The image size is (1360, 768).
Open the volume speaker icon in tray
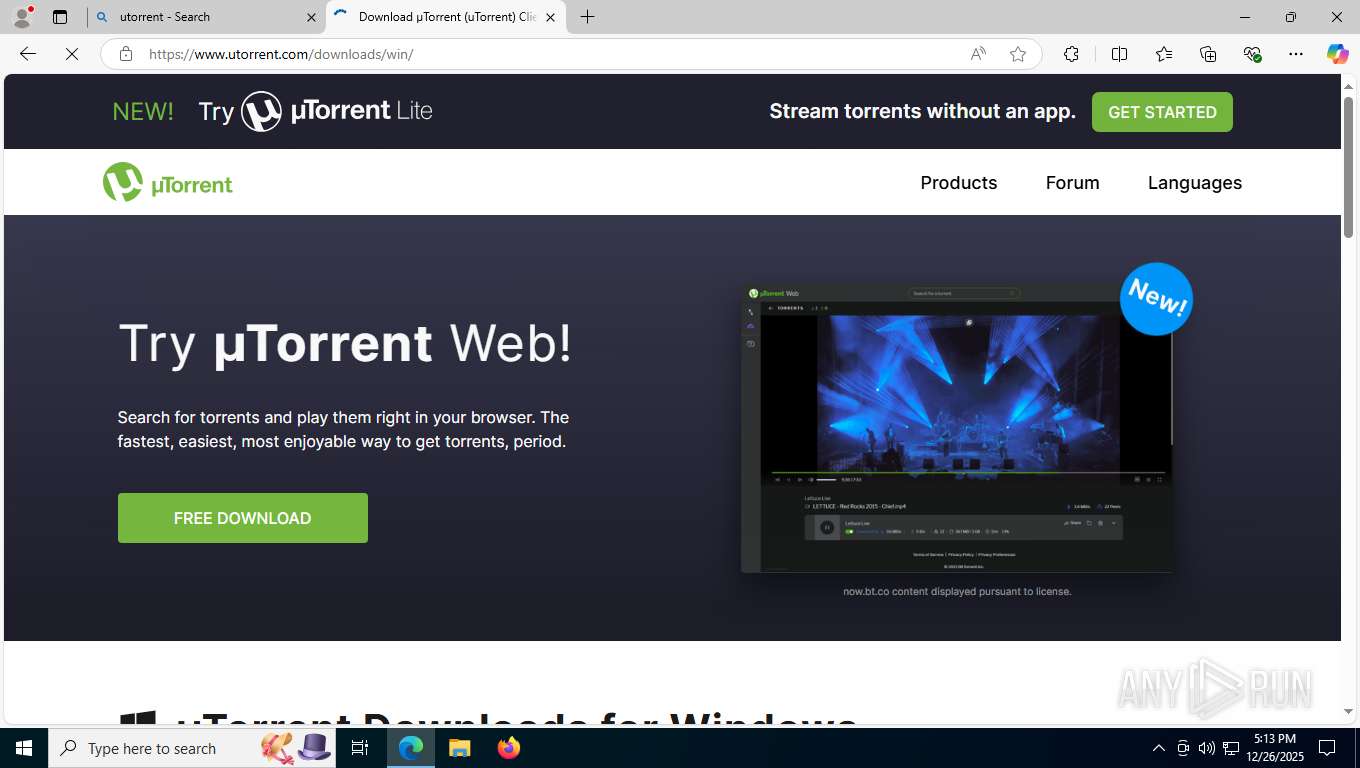1207,748
